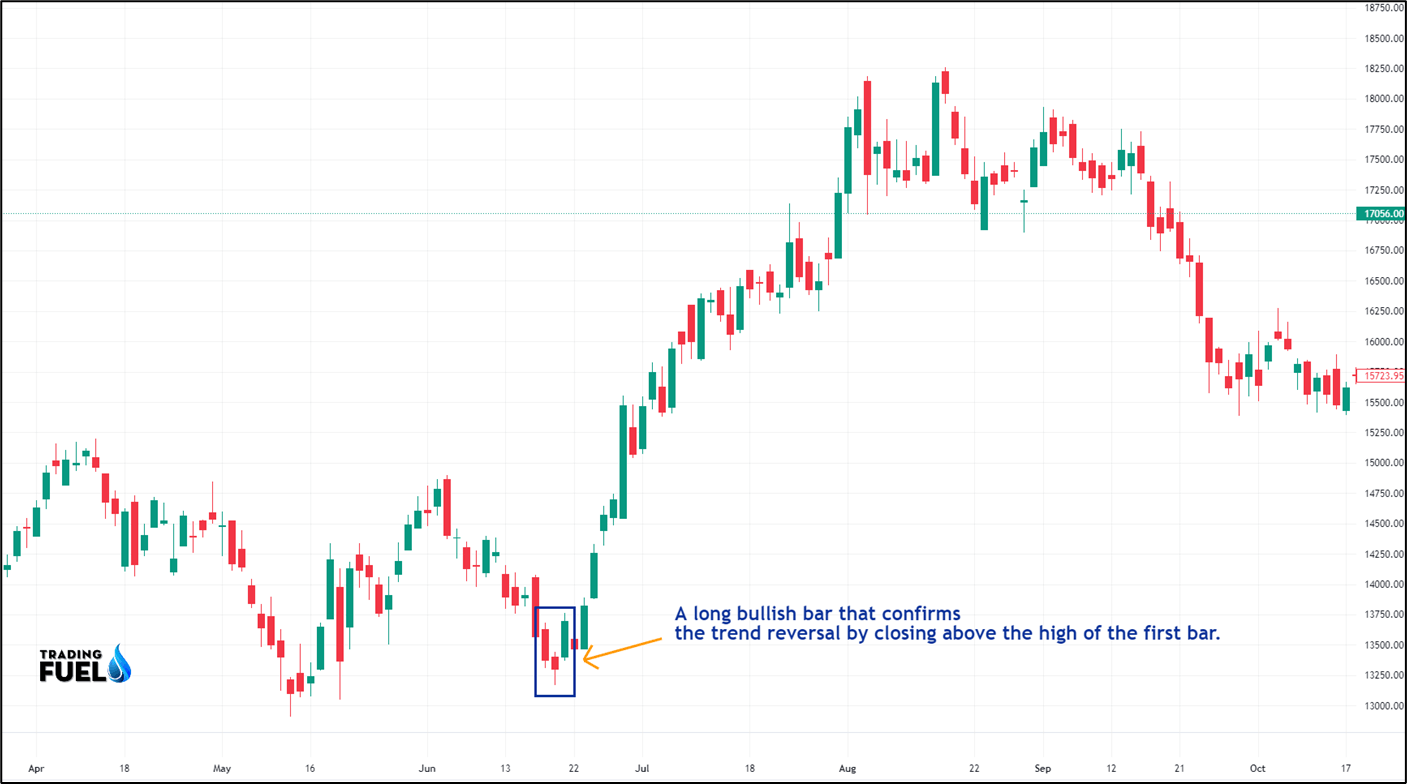Click the Sep label on the date axis
The height and width of the screenshot is (784, 1407).
click(x=1043, y=769)
